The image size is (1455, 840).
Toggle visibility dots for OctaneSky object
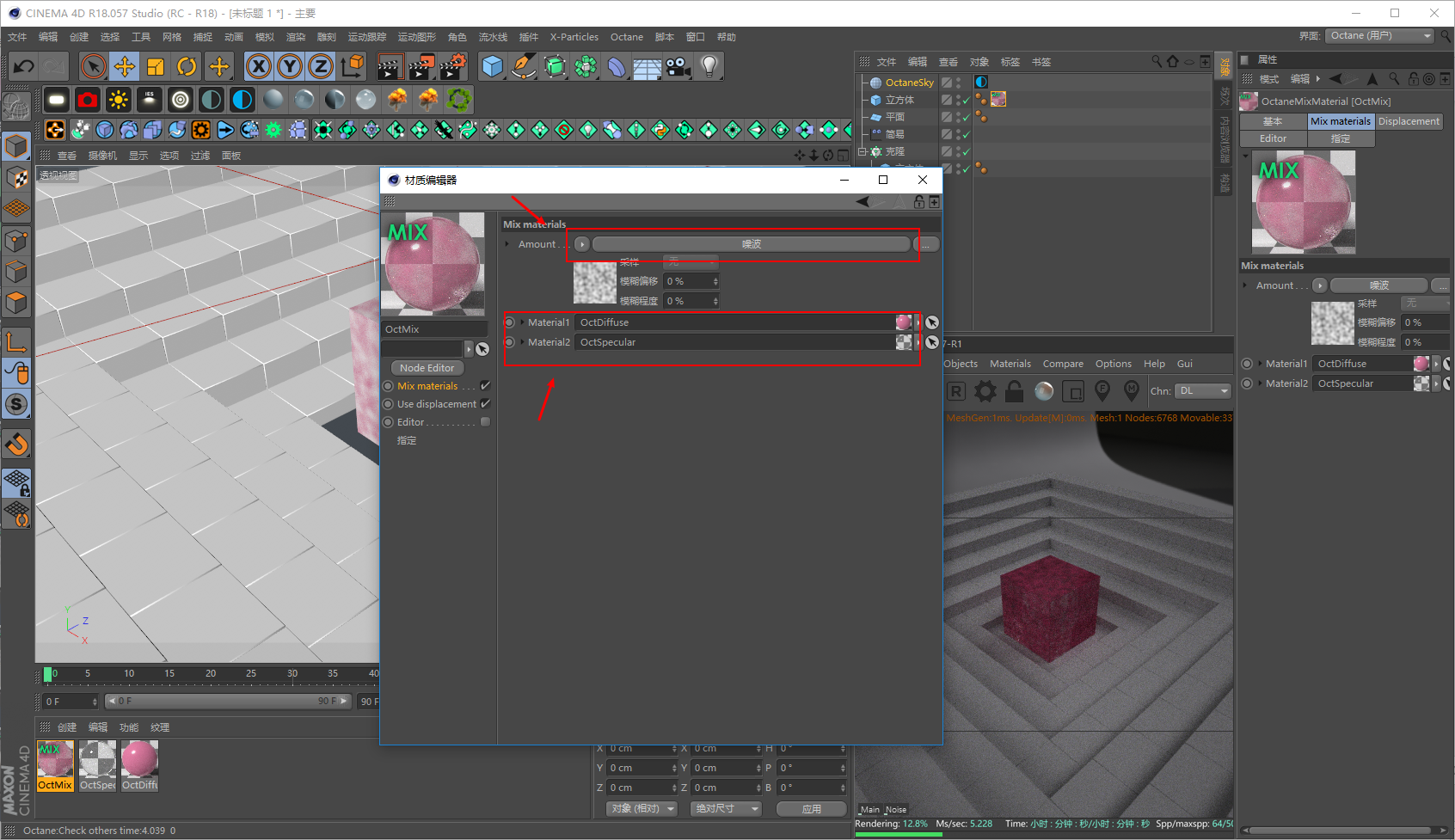point(960,83)
